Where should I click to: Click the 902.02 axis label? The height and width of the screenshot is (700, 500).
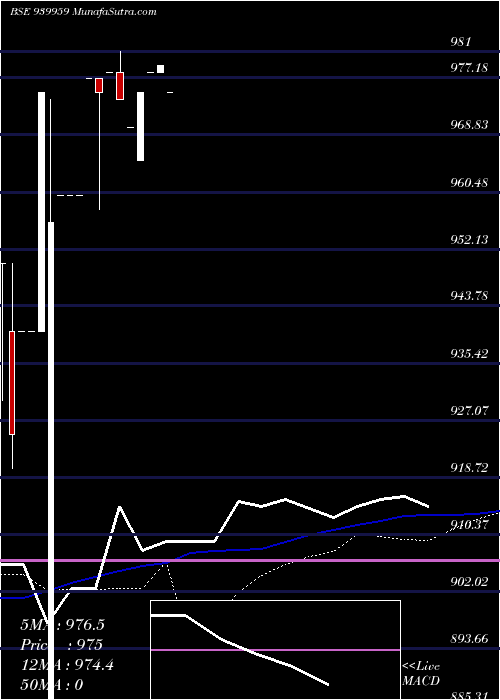tap(469, 582)
